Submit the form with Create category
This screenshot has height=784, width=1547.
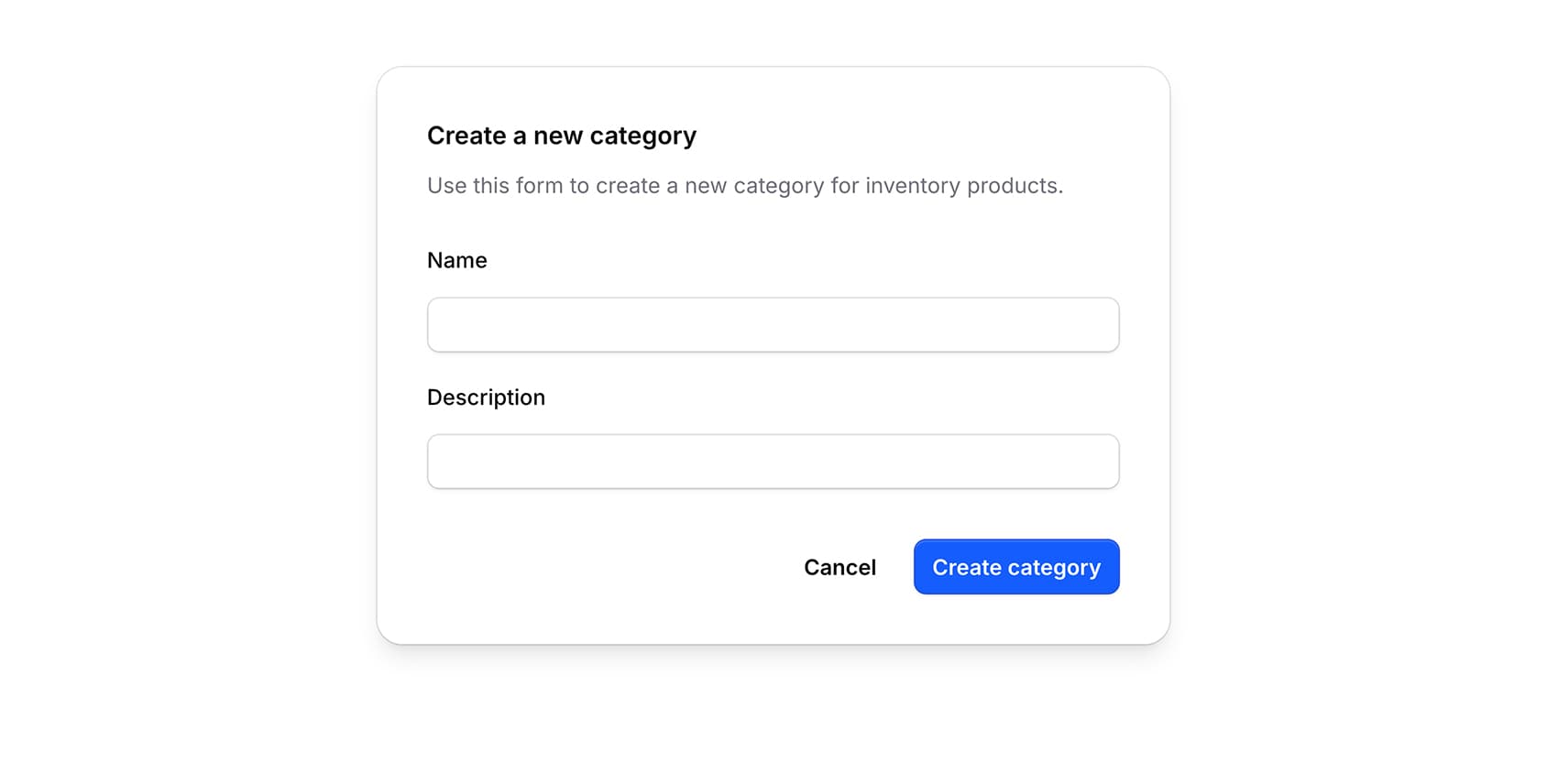pyautogui.click(x=1015, y=567)
